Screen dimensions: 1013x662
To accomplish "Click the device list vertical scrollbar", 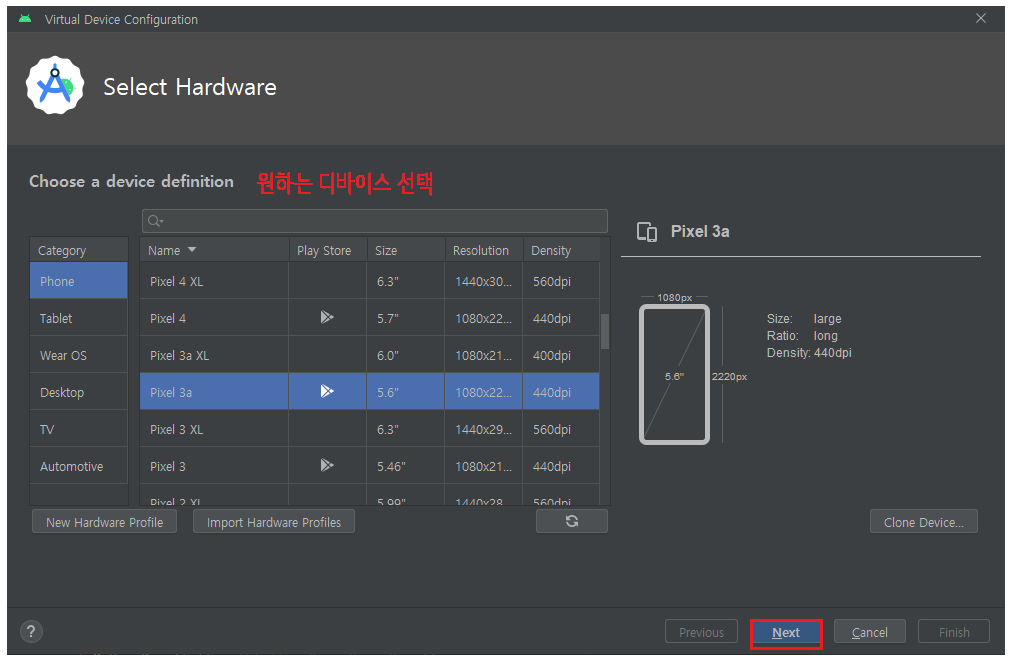I will (605, 331).
